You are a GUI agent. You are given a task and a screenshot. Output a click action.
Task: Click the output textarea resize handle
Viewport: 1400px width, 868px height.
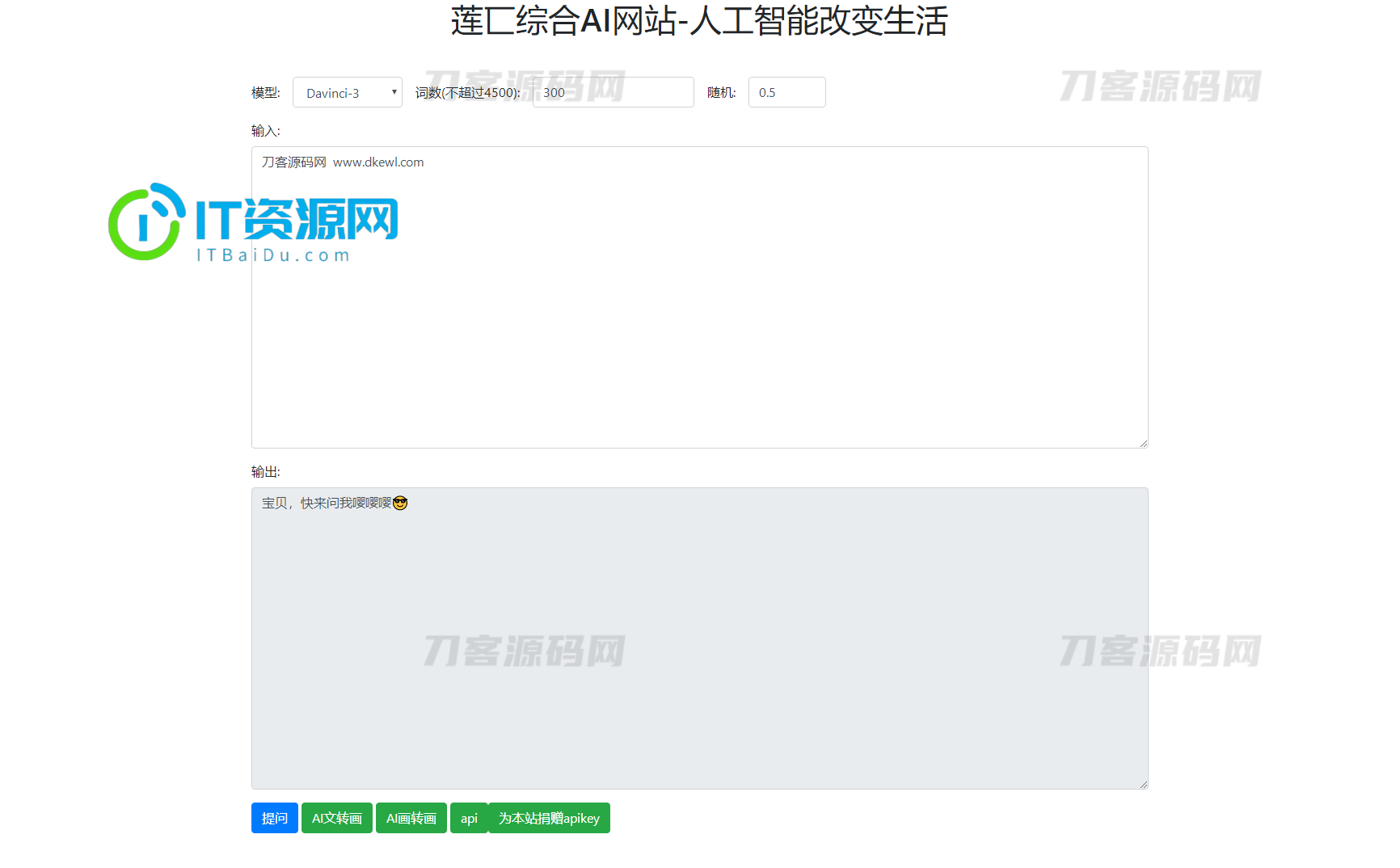tap(1143, 784)
